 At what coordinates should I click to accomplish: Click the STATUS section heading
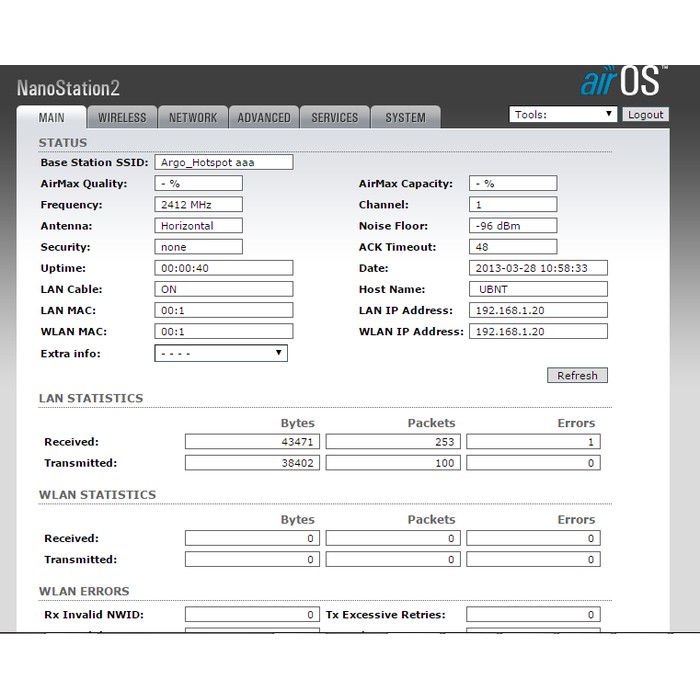(63, 143)
